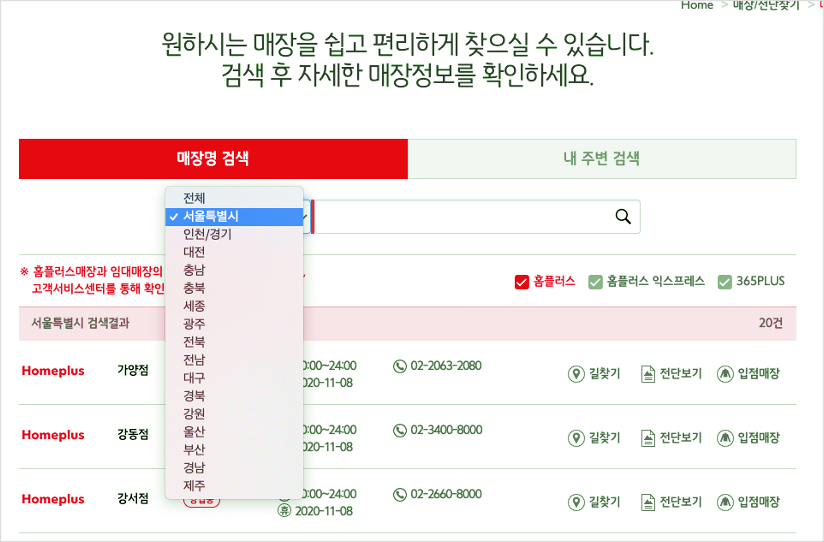Click phone icon for 02-2660-8000
Viewport: 824px width, 542px height.
pos(400,494)
